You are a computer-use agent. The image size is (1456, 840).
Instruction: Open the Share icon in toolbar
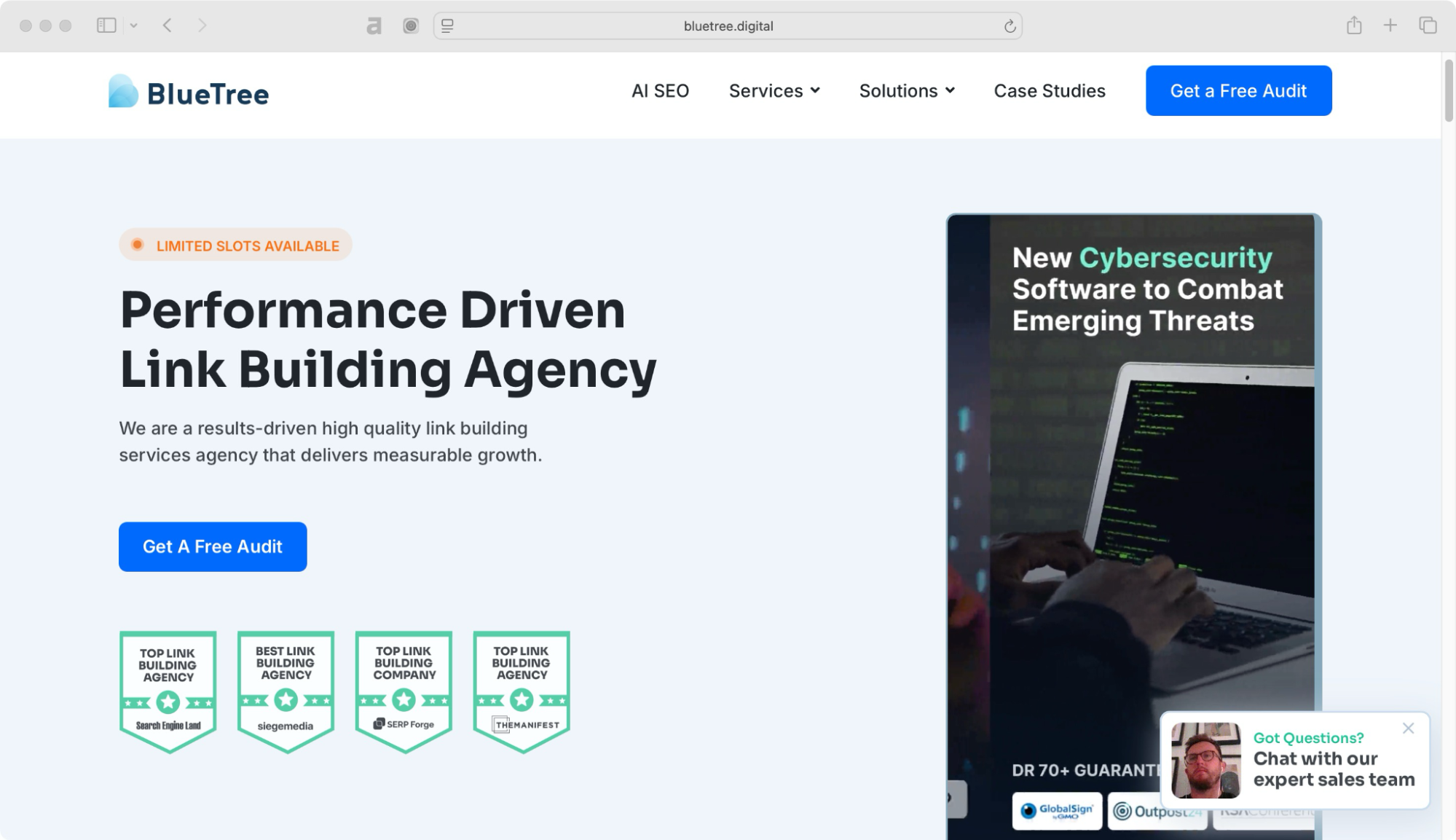point(1354,25)
